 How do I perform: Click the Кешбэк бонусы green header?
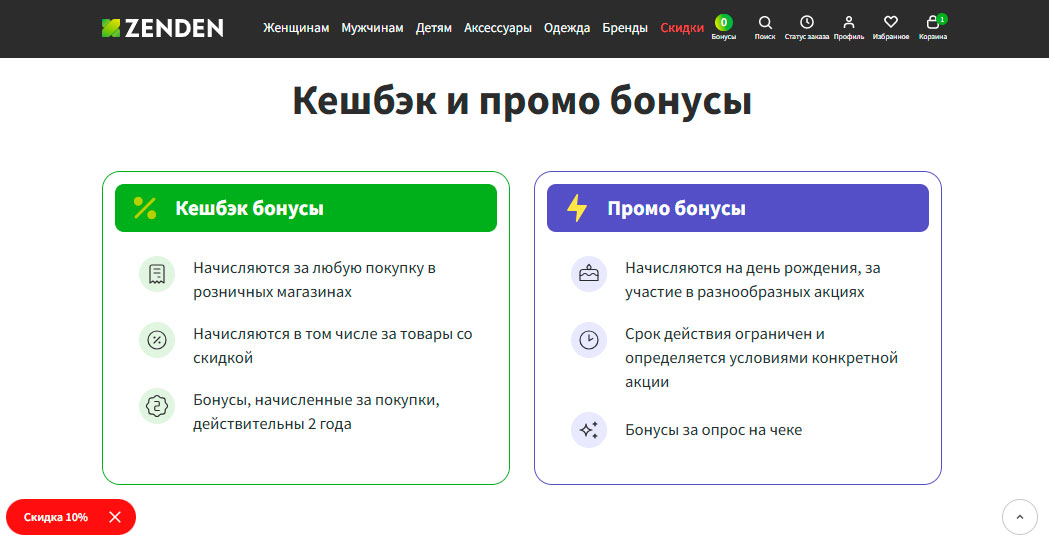pos(306,208)
